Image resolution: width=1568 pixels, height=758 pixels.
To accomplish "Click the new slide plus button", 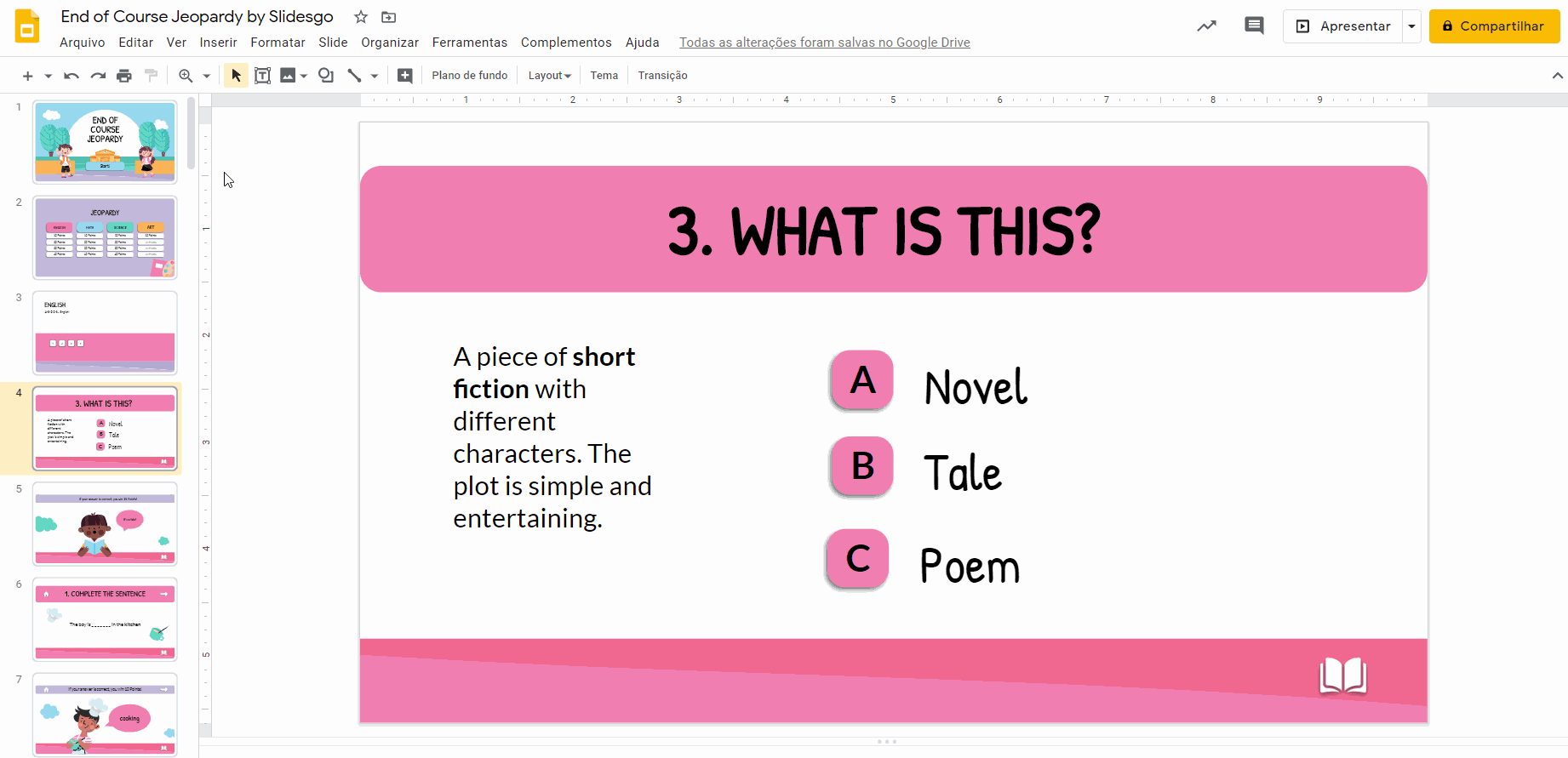I will (27, 76).
